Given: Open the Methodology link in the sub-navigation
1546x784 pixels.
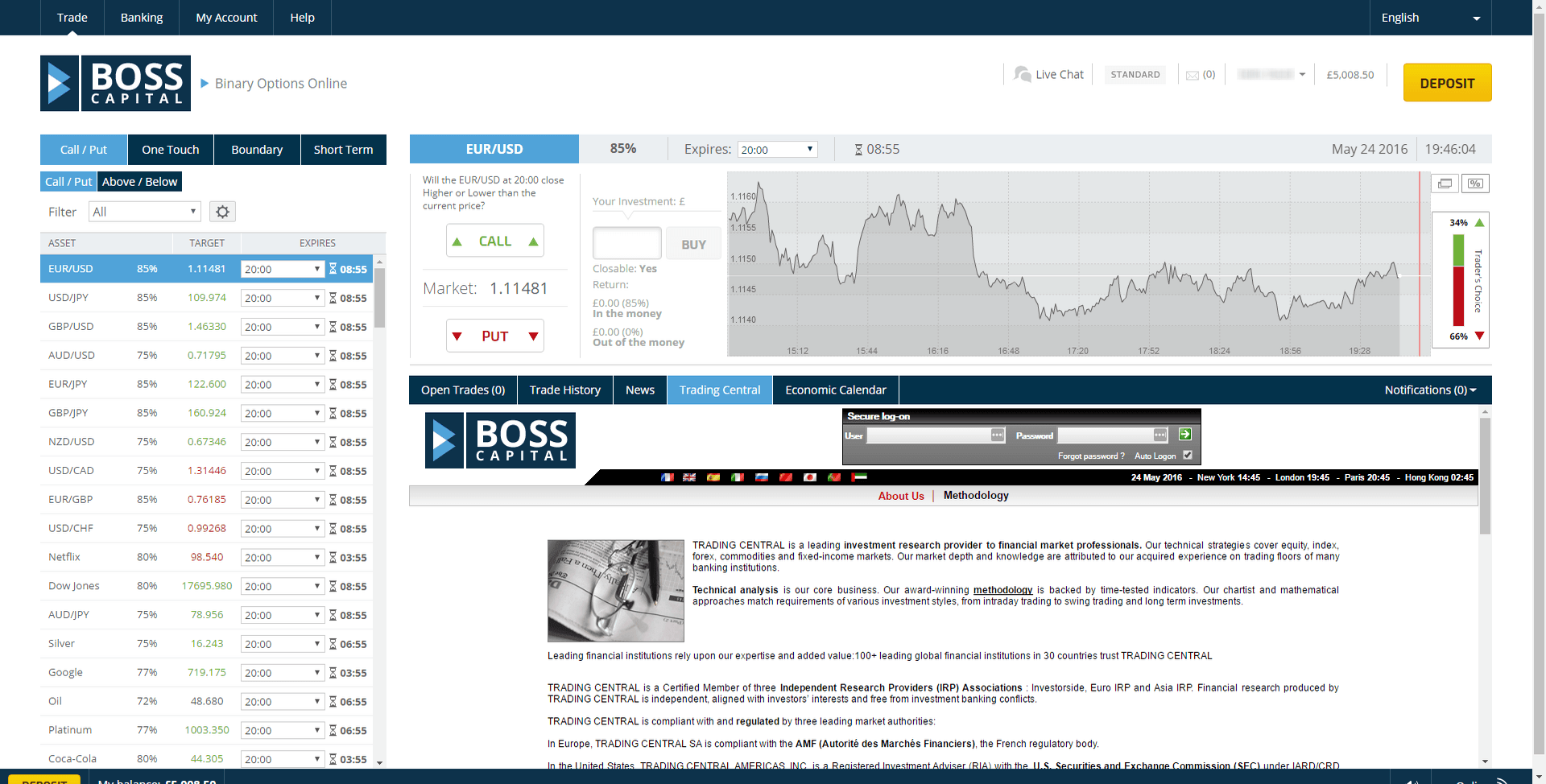Looking at the screenshot, I should [x=976, y=496].
